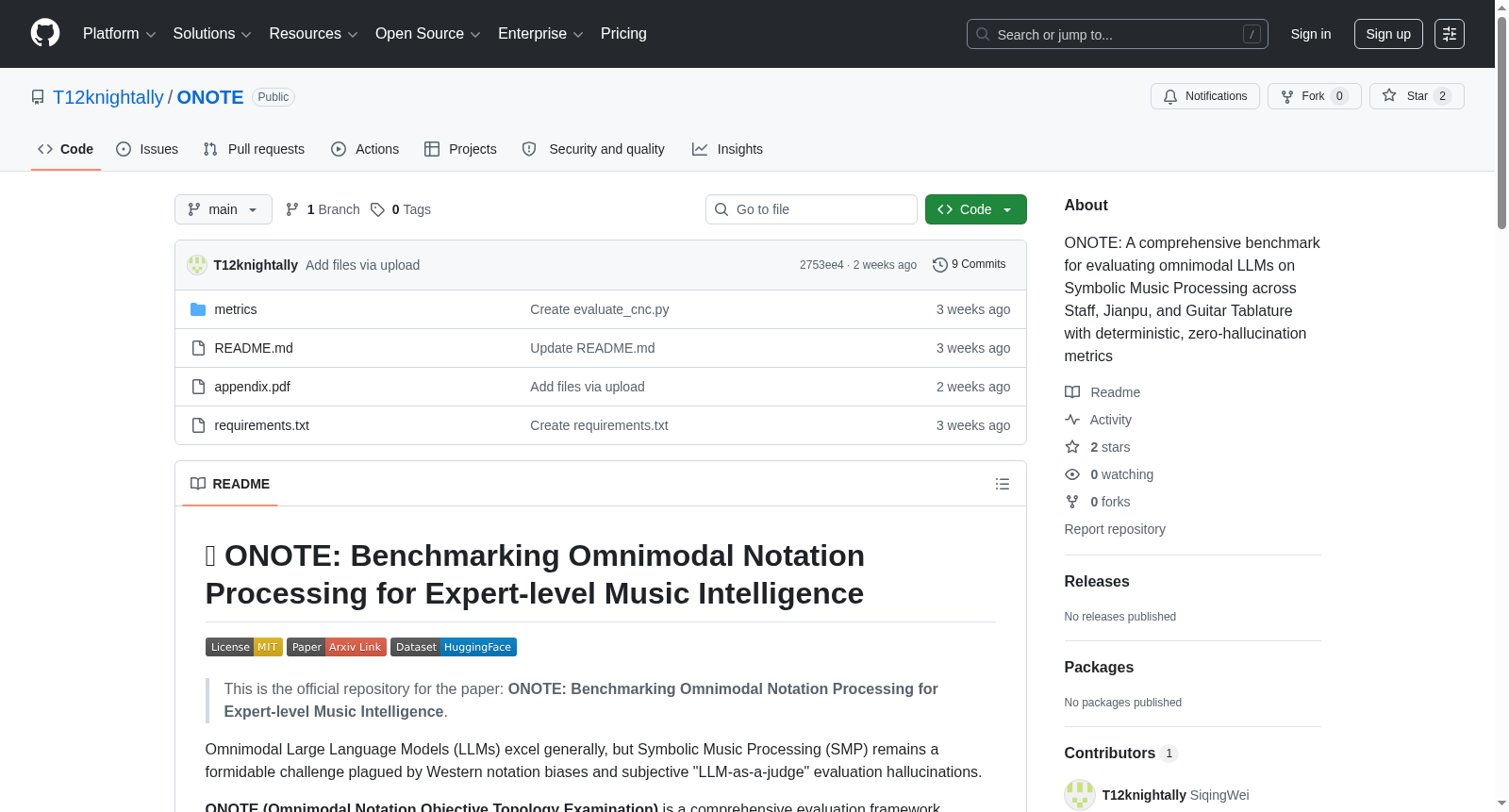Image resolution: width=1509 pixels, height=812 pixels.
Task: Open the appendix.pdf file
Action: [x=252, y=387]
